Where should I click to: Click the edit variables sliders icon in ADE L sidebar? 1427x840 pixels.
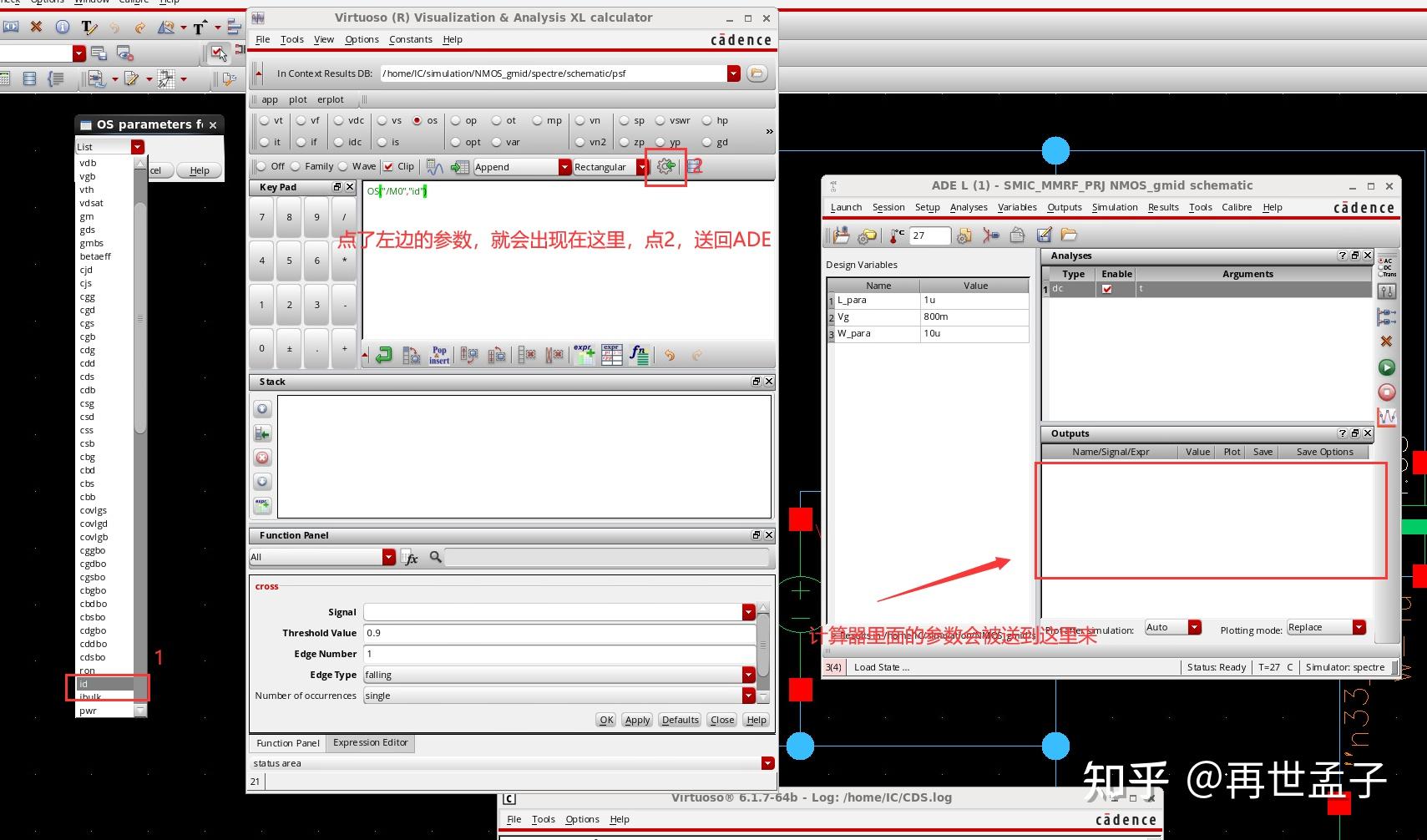pos(1386,291)
